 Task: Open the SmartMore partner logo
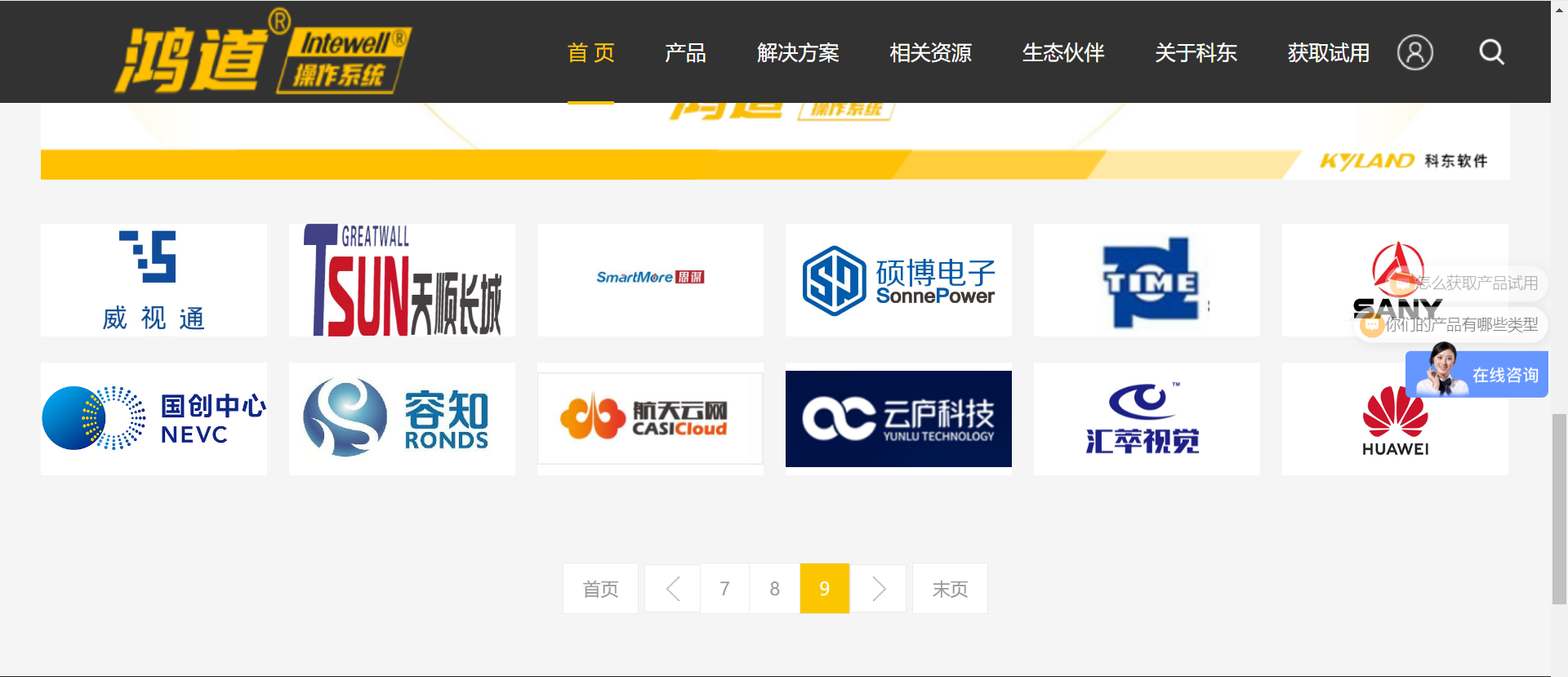pos(650,280)
